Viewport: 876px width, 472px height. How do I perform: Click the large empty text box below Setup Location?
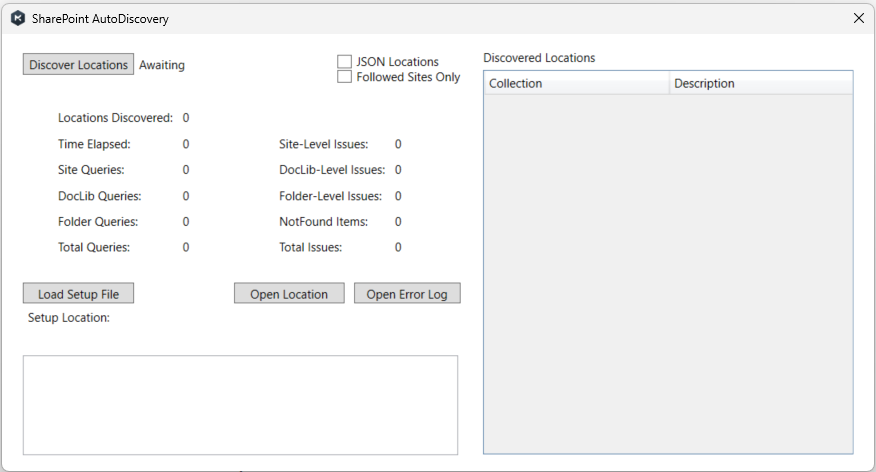pyautogui.click(x=240, y=405)
